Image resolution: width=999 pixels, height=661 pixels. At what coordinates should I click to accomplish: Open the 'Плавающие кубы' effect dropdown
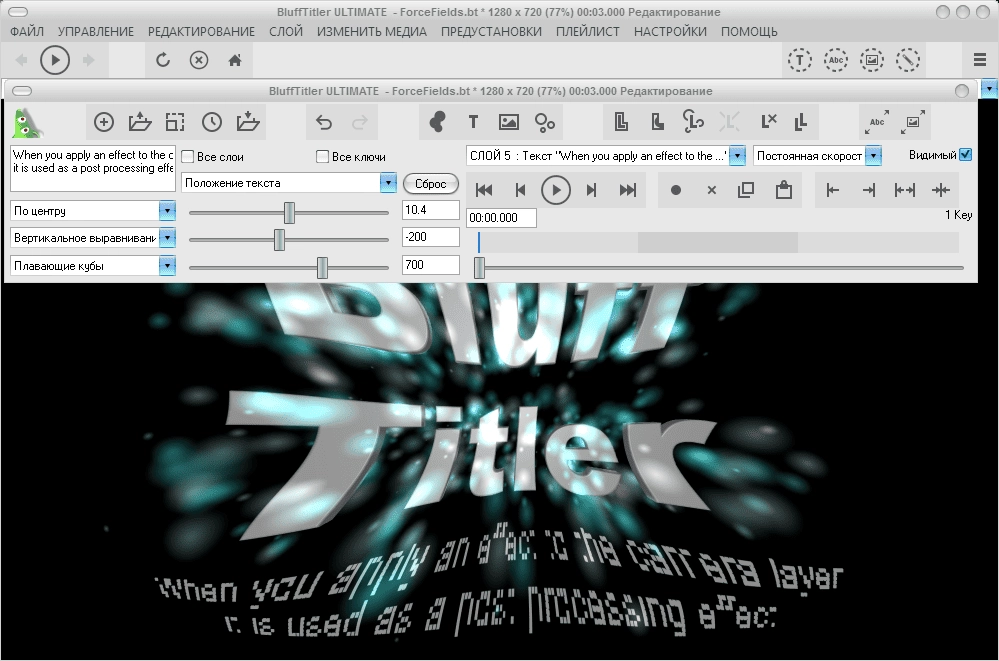coord(167,265)
